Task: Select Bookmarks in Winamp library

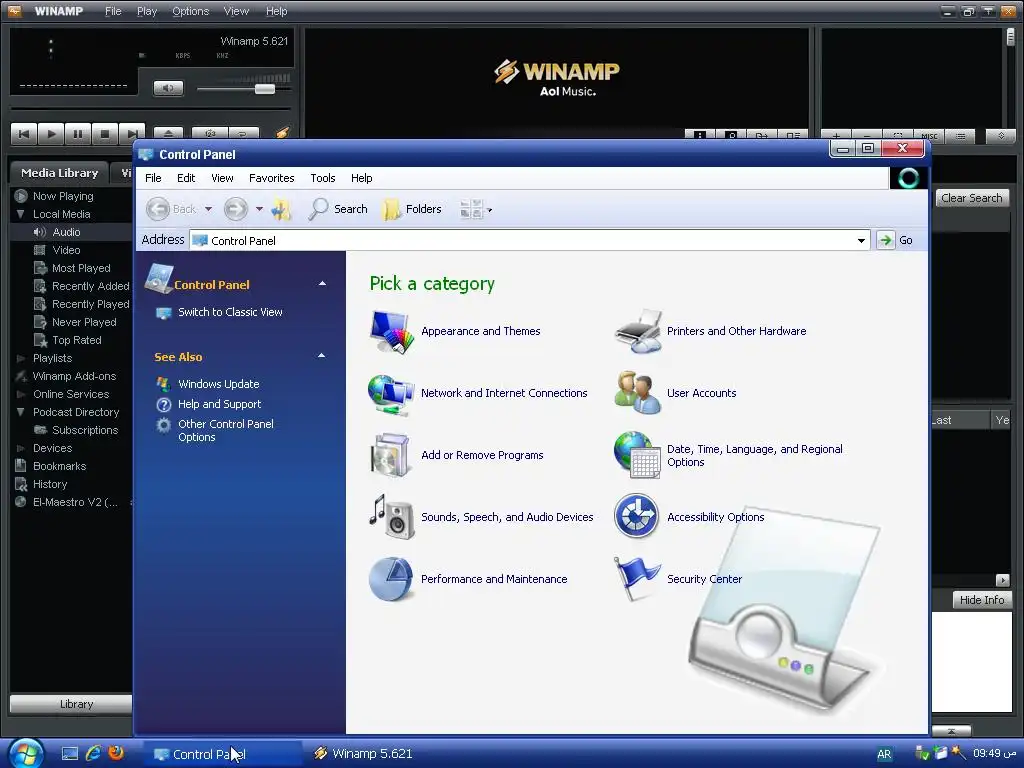Action: (59, 466)
